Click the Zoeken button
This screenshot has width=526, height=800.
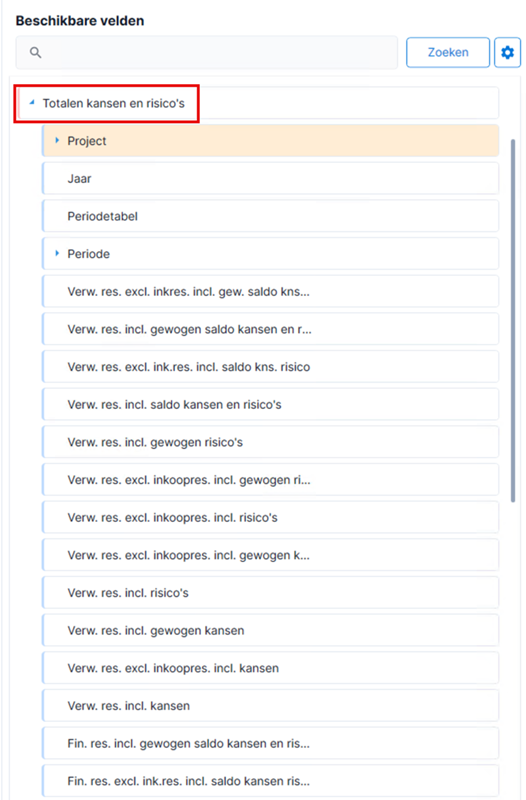coord(448,53)
